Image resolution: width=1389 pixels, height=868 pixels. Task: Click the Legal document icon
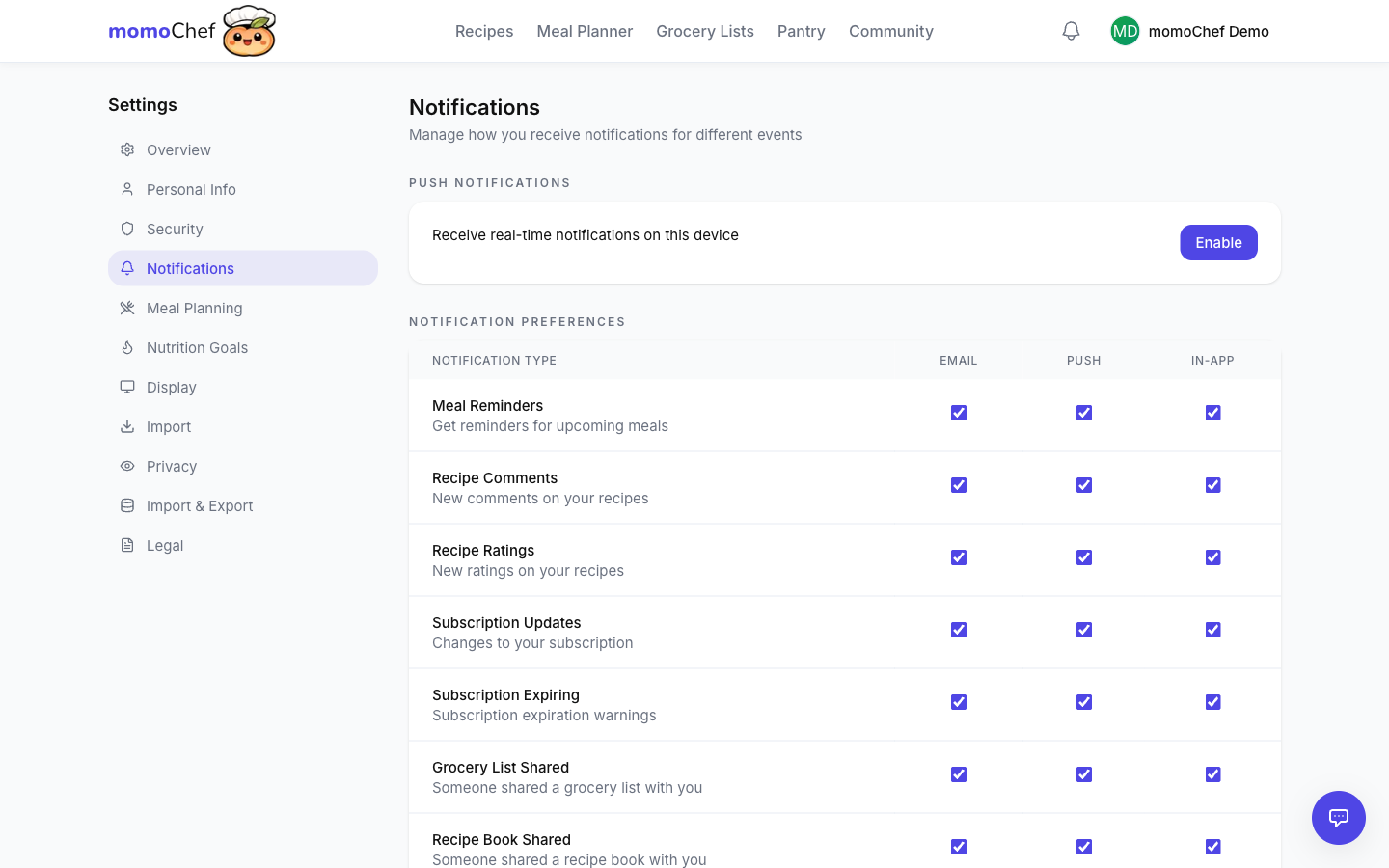[127, 545]
